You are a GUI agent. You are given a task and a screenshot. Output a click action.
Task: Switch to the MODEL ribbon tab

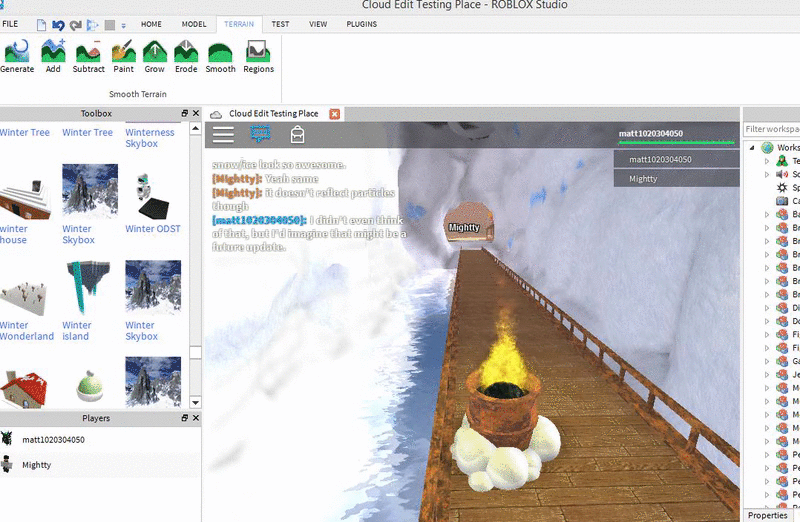click(194, 24)
